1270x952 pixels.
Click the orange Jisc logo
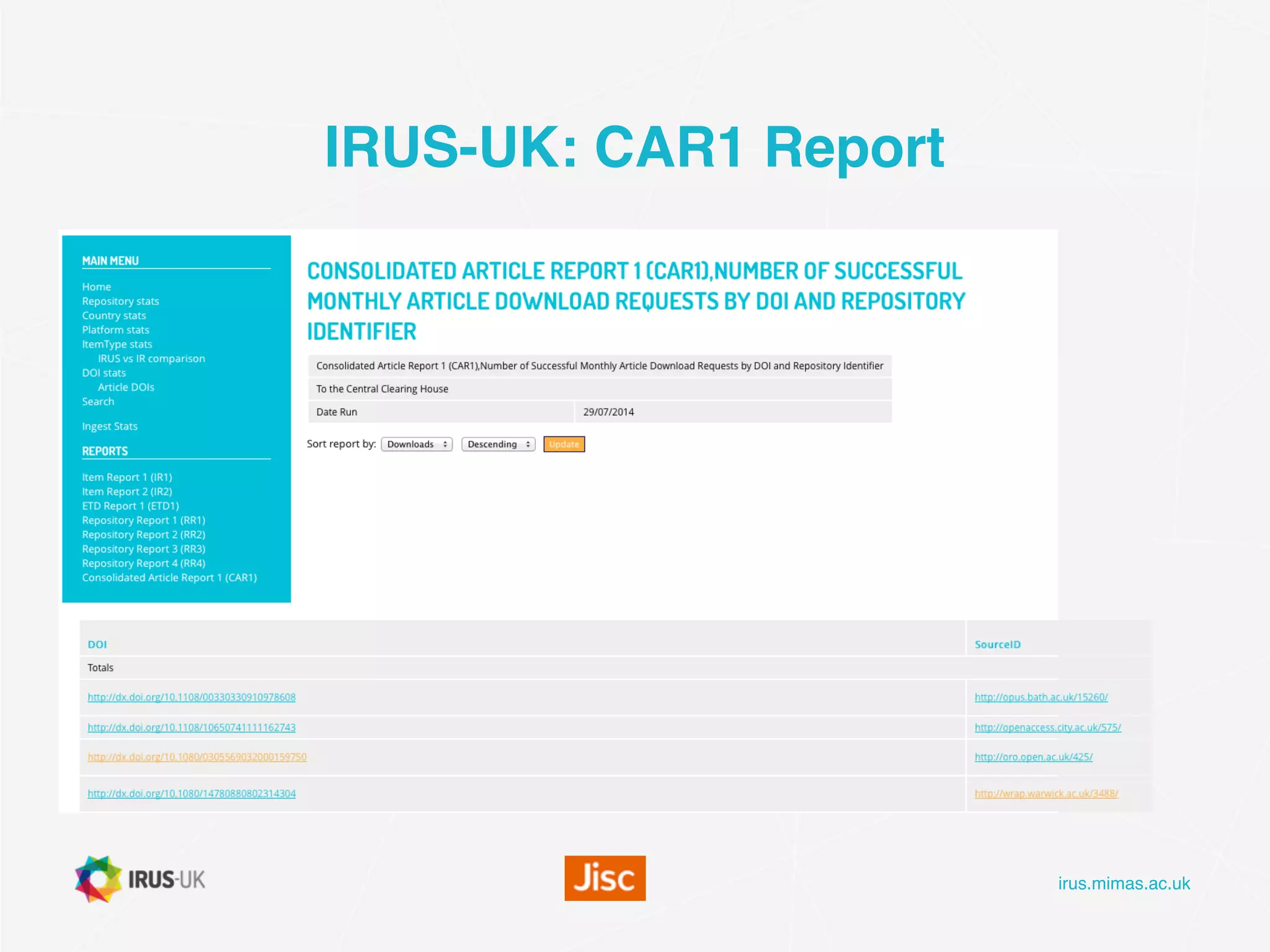click(605, 878)
